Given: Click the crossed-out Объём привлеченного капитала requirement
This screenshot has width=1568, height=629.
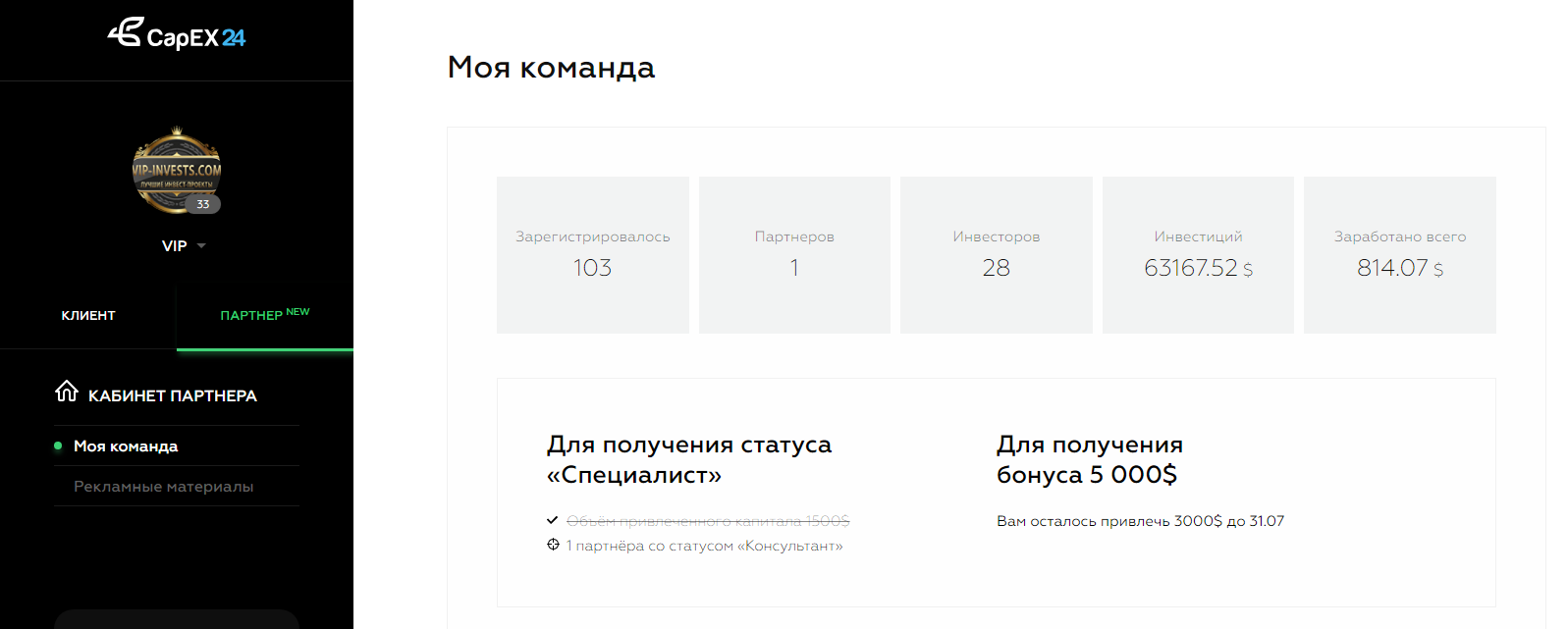Looking at the screenshot, I should point(707,521).
